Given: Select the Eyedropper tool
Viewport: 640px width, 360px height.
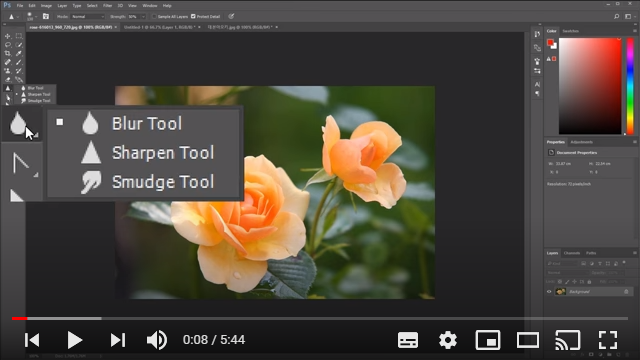Looking at the screenshot, I should (19, 53).
